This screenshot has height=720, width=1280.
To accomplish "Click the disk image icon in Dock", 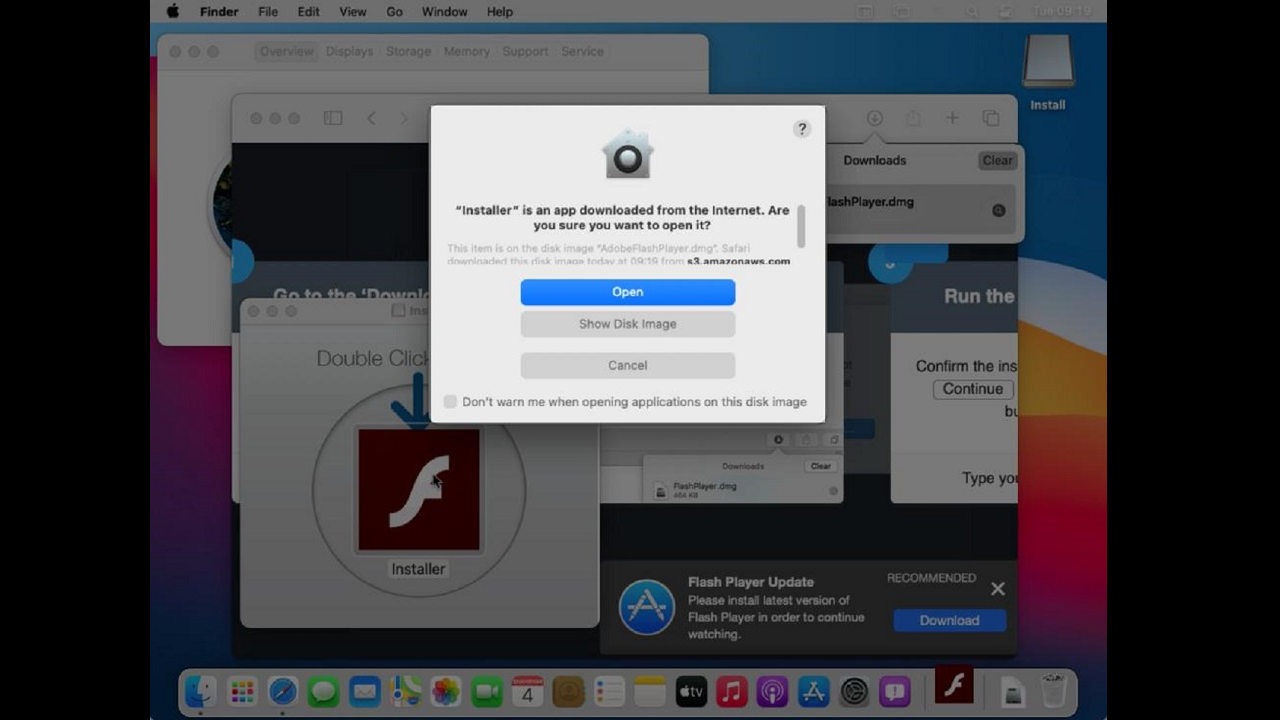I will [1013, 691].
